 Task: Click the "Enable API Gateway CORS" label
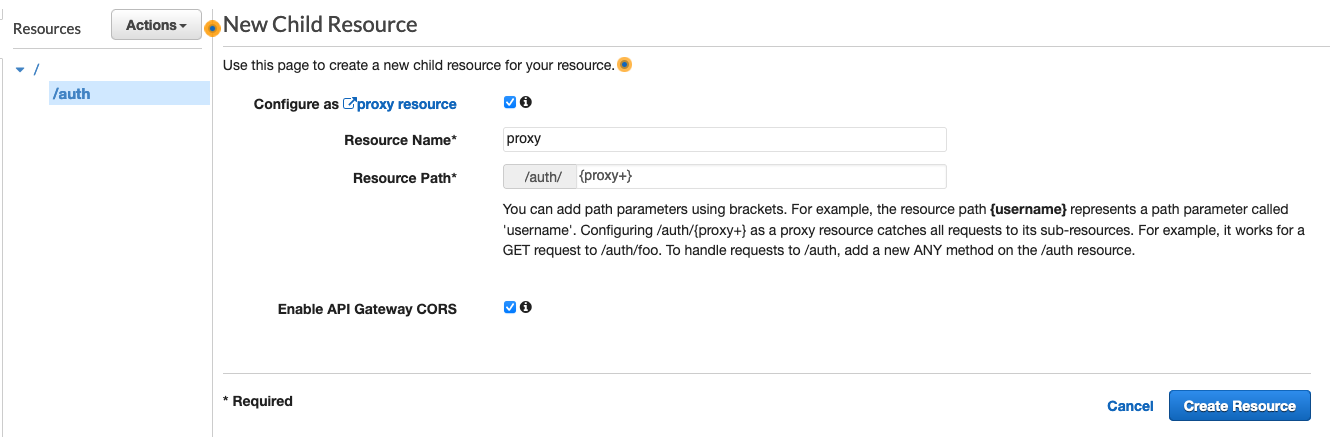point(367,309)
